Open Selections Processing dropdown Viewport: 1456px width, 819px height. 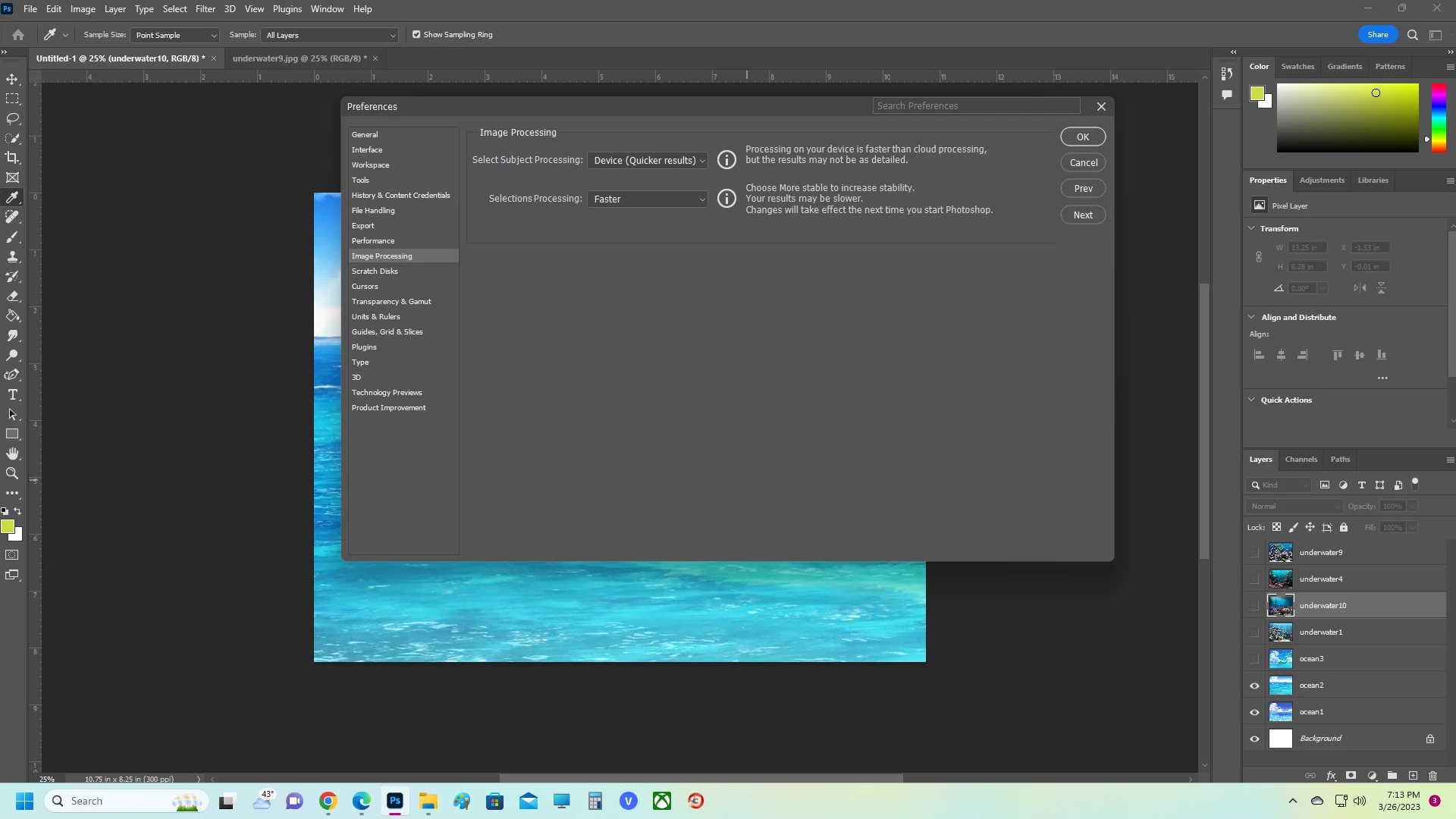[648, 199]
